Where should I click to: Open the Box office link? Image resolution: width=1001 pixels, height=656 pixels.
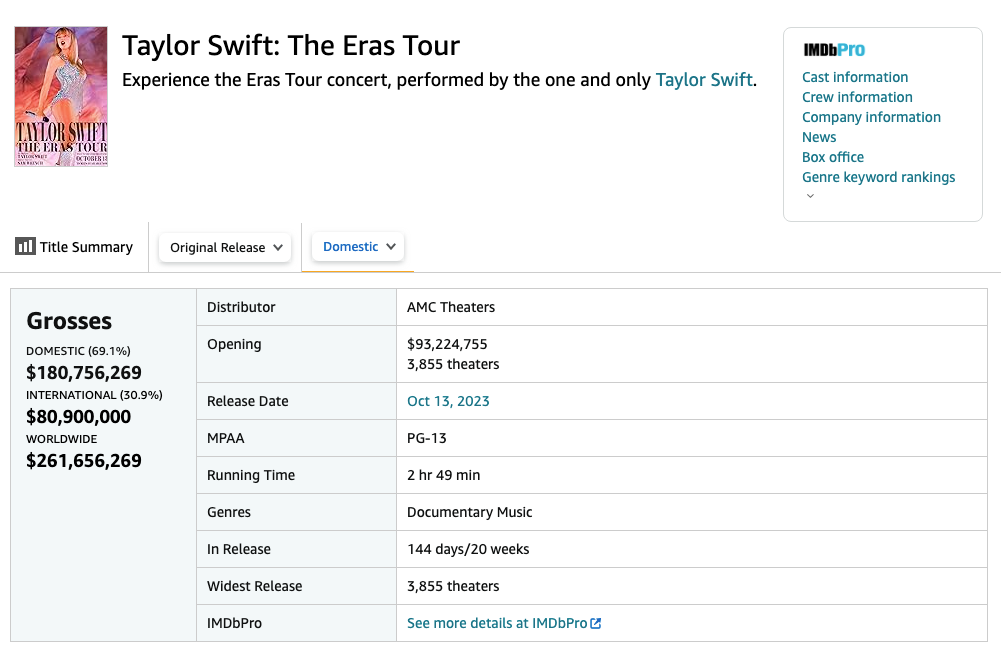[x=833, y=157]
